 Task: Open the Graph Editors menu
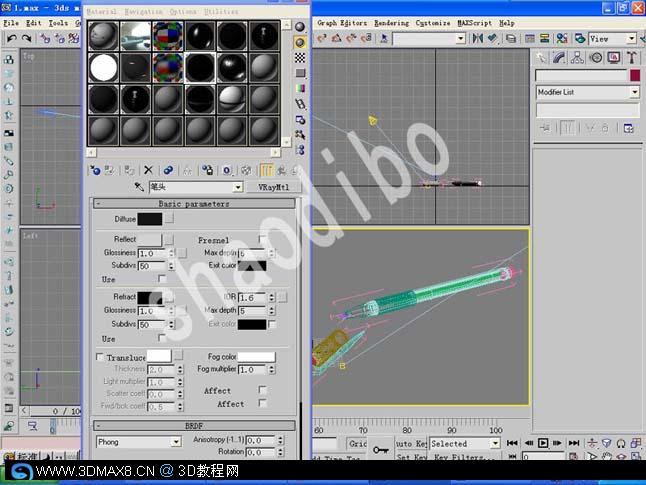point(342,23)
